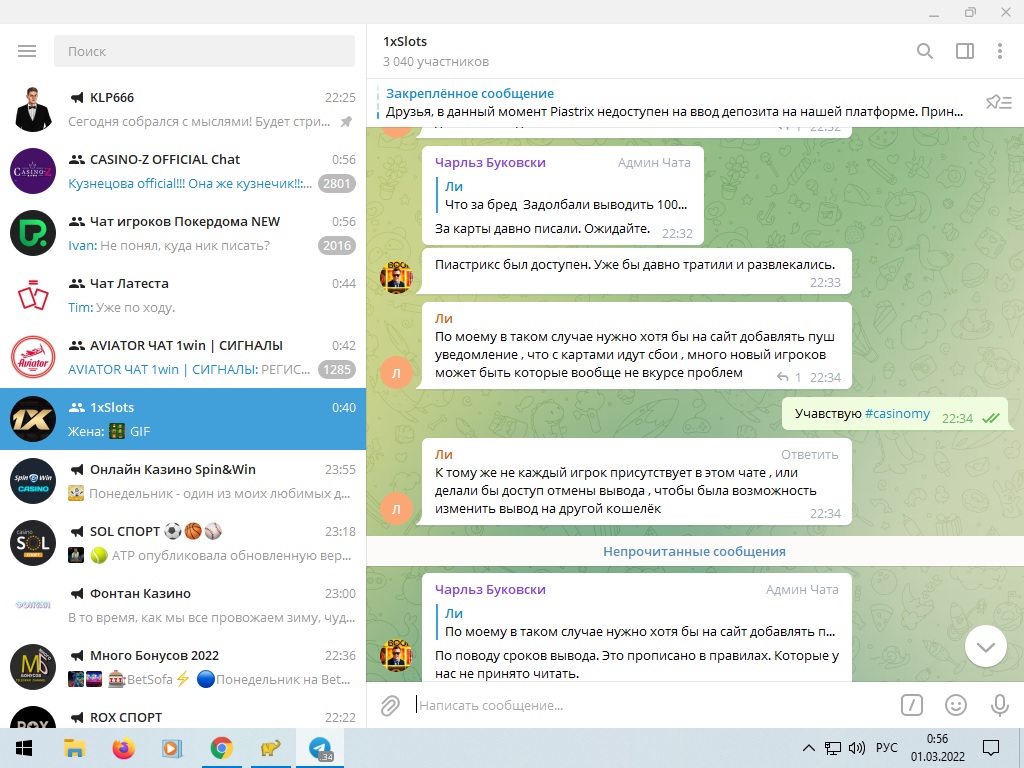Click the microphone voice message icon
The width and height of the screenshot is (1024, 768).
pyautogui.click(x=999, y=705)
